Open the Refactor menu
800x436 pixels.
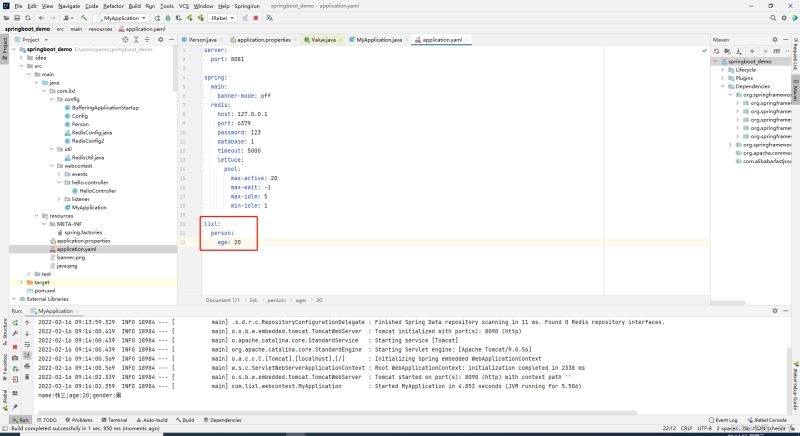[x=112, y=6]
